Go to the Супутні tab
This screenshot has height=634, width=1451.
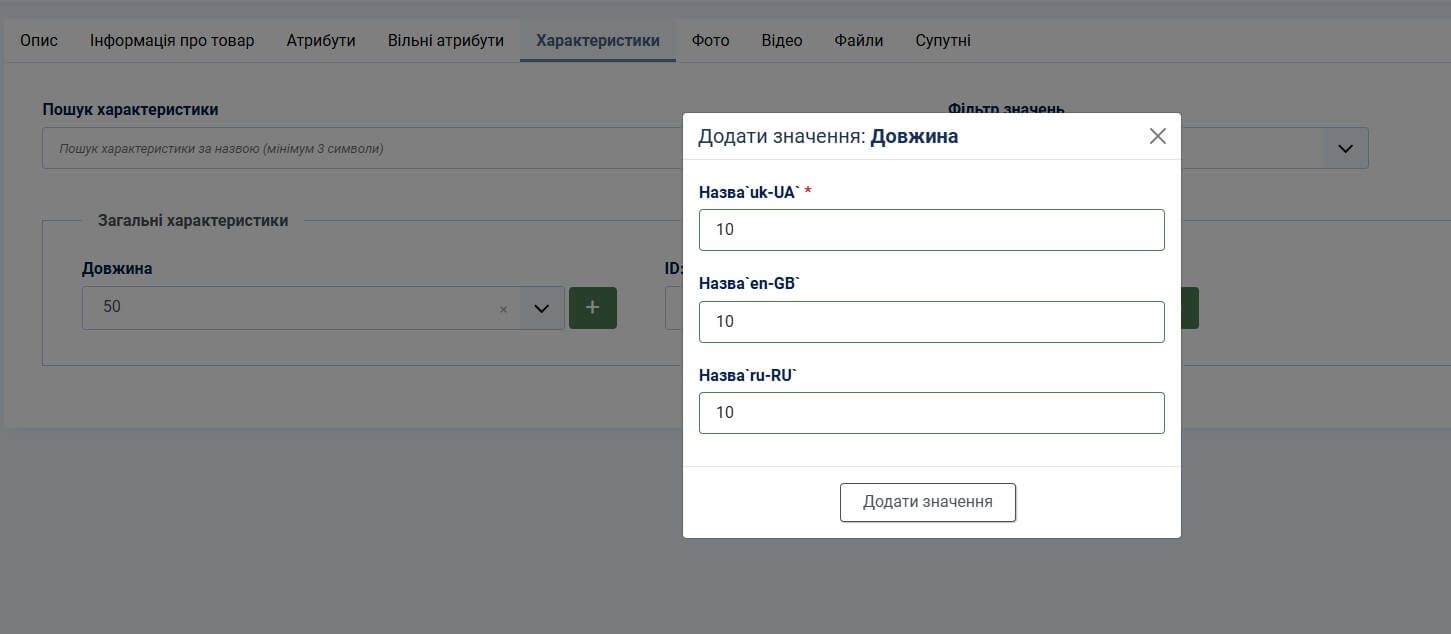(942, 41)
